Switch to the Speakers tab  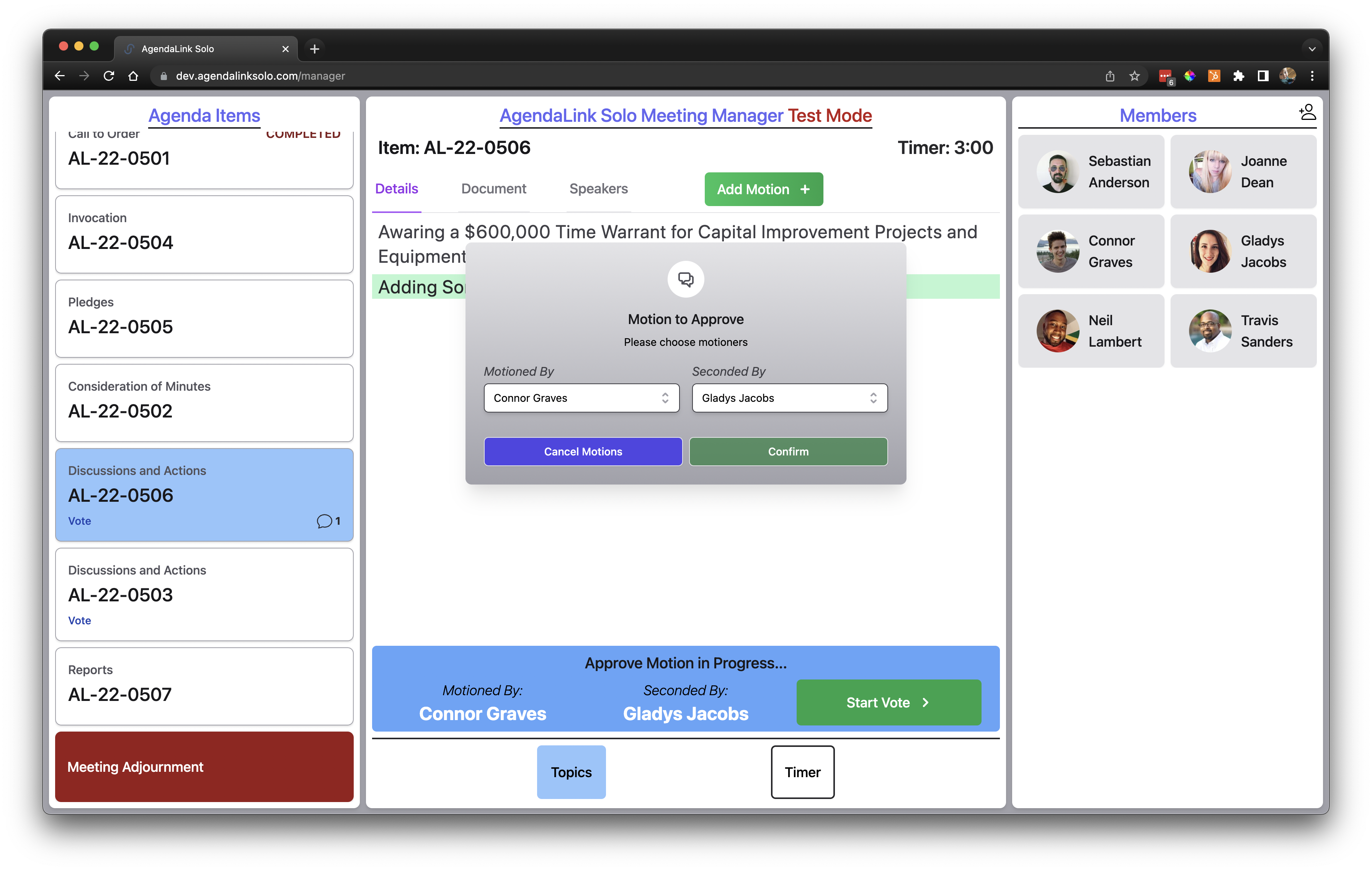(598, 189)
